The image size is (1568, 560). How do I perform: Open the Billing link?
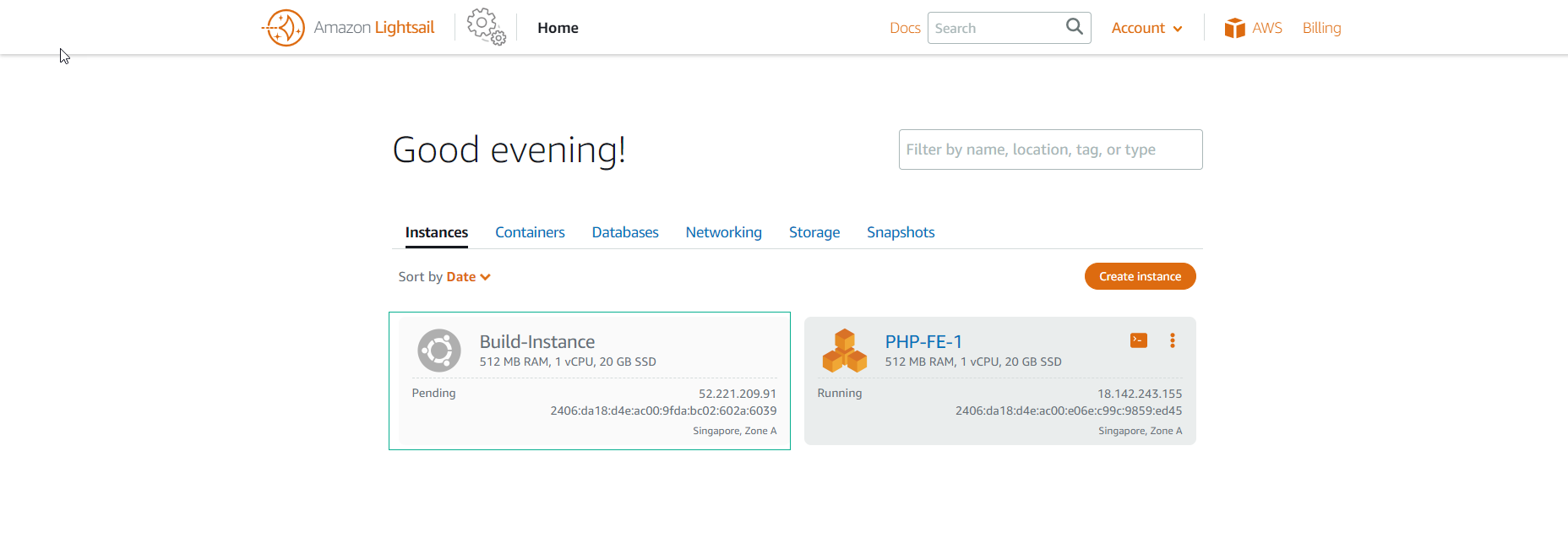[x=1321, y=28]
